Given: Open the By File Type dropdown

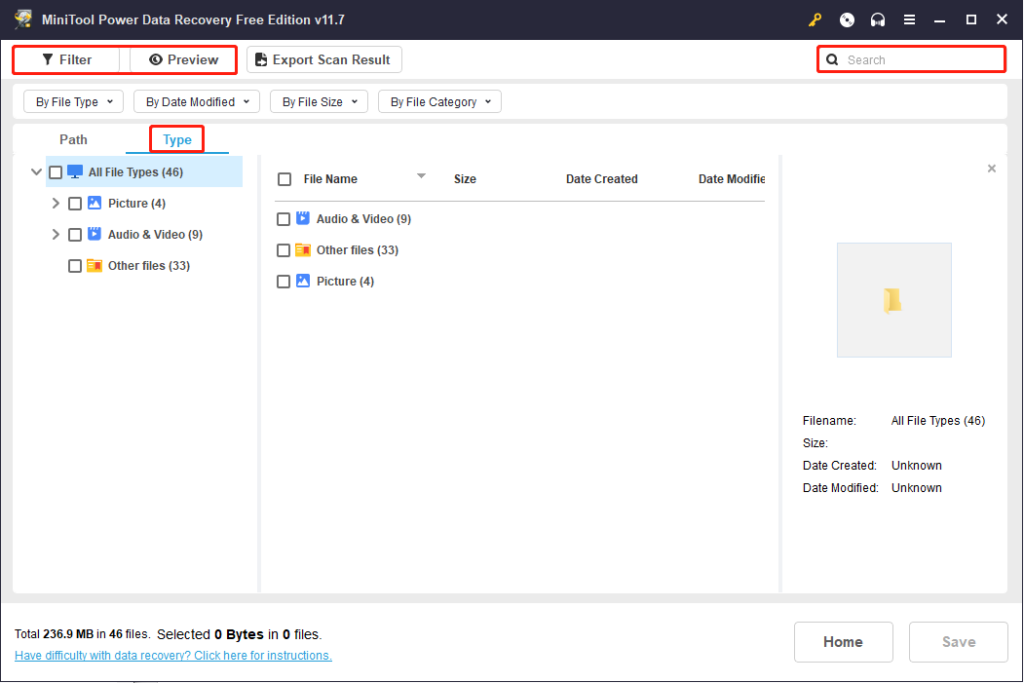Looking at the screenshot, I should coord(72,101).
